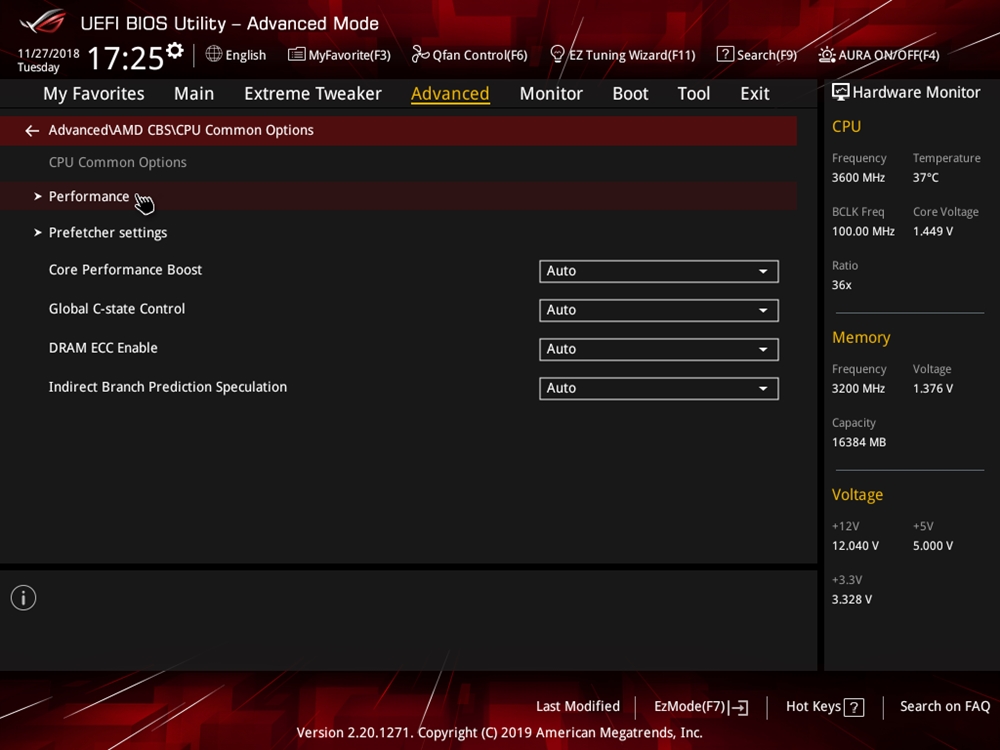The image size is (1000, 750).
Task: Click the EZ Tuning Wizard bulb icon
Action: [x=557, y=54]
